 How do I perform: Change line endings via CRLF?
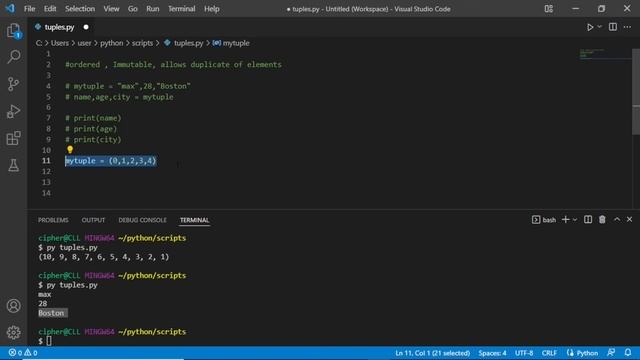549,353
